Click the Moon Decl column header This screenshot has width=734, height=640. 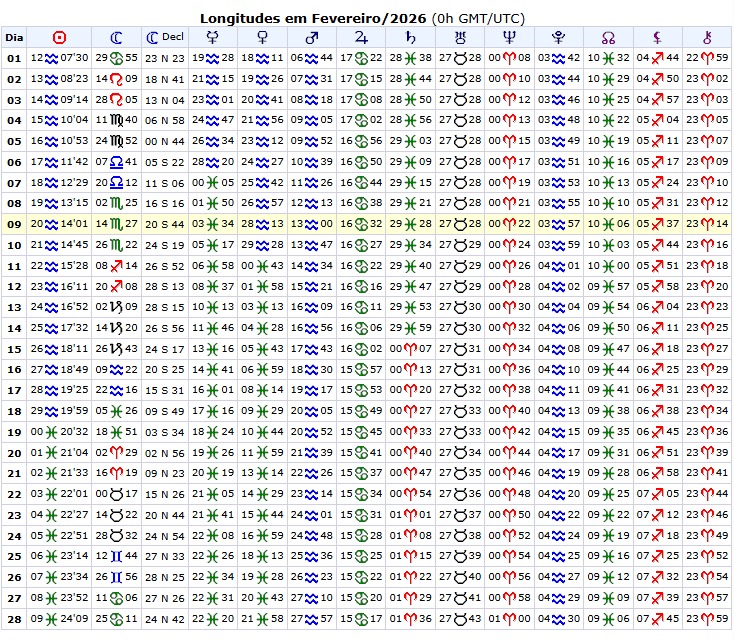(164, 38)
